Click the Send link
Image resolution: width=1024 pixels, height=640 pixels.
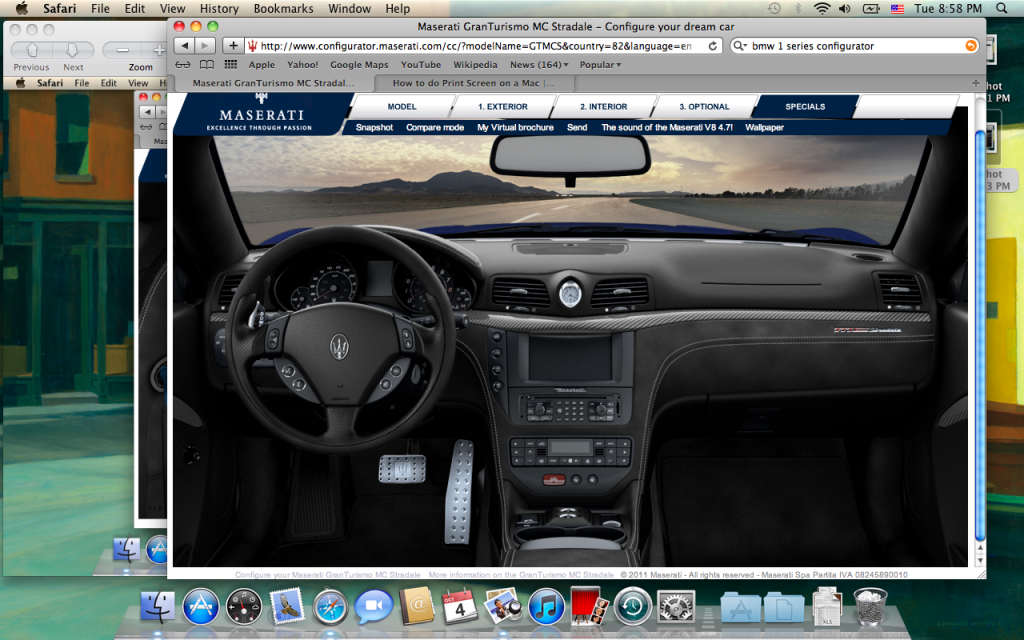(x=577, y=127)
